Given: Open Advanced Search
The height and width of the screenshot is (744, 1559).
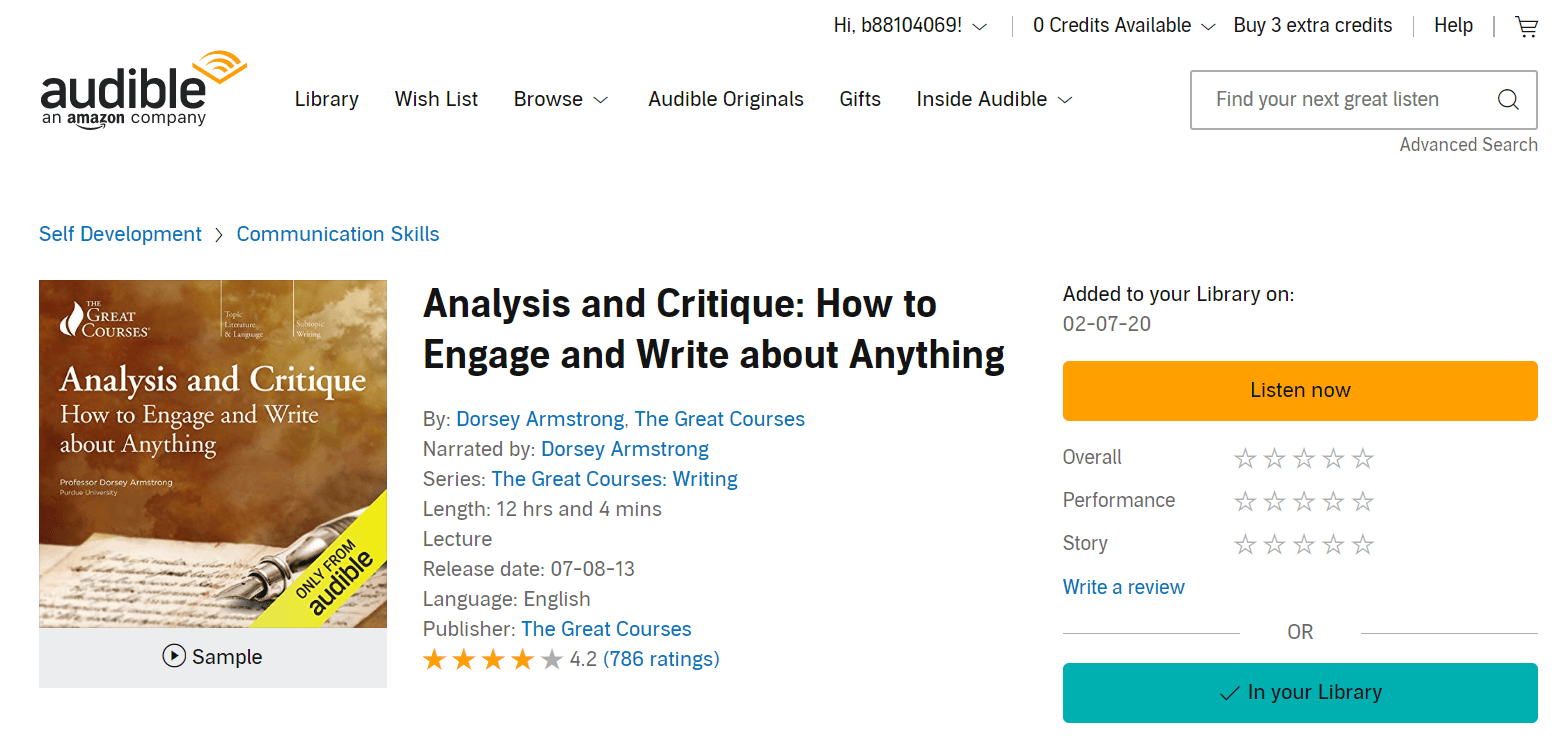Looking at the screenshot, I should (1469, 145).
